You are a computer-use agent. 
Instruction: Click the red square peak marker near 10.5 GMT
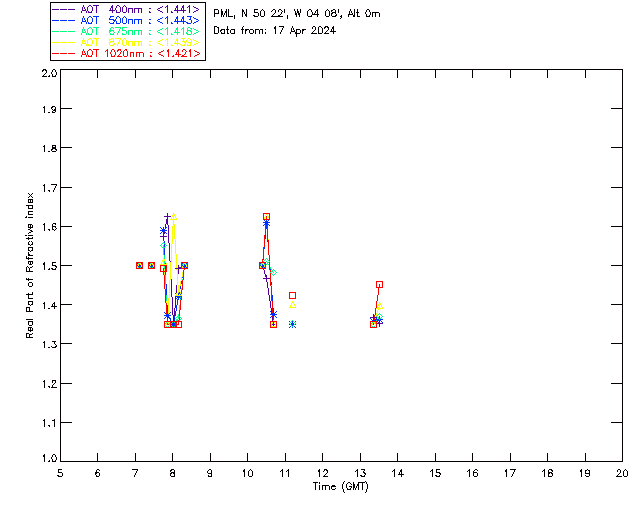pyautogui.click(x=266, y=216)
